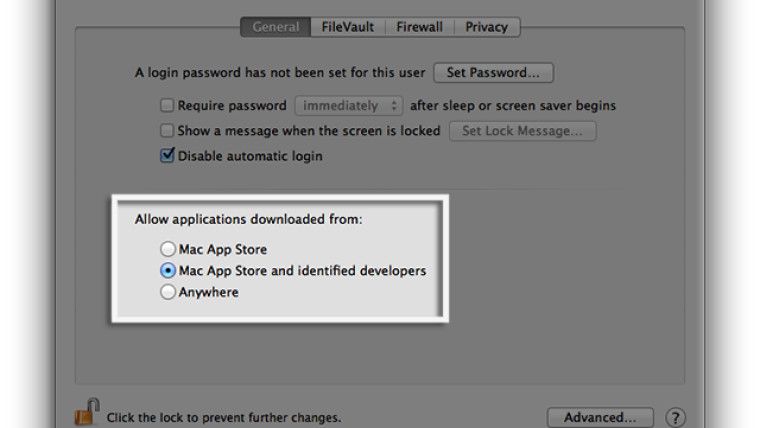760x428 pixels.
Task: Click the open padlock icon
Action: coord(86,412)
